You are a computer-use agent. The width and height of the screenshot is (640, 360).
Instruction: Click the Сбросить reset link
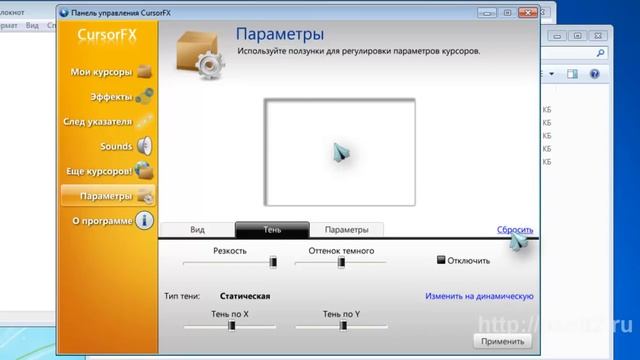pos(515,229)
